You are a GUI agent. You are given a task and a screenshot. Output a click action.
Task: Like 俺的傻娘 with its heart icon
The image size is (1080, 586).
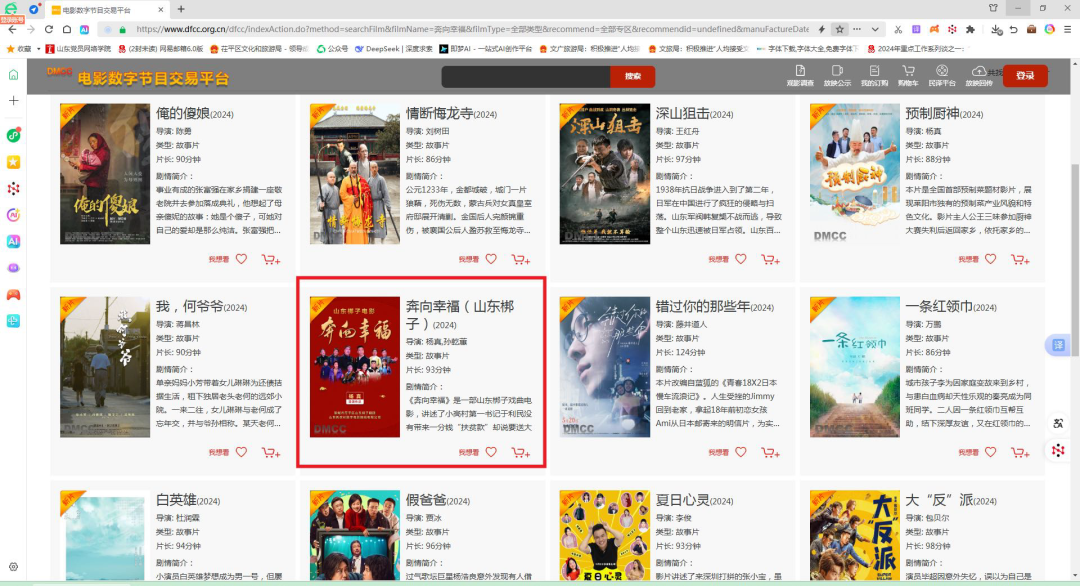[x=241, y=259]
